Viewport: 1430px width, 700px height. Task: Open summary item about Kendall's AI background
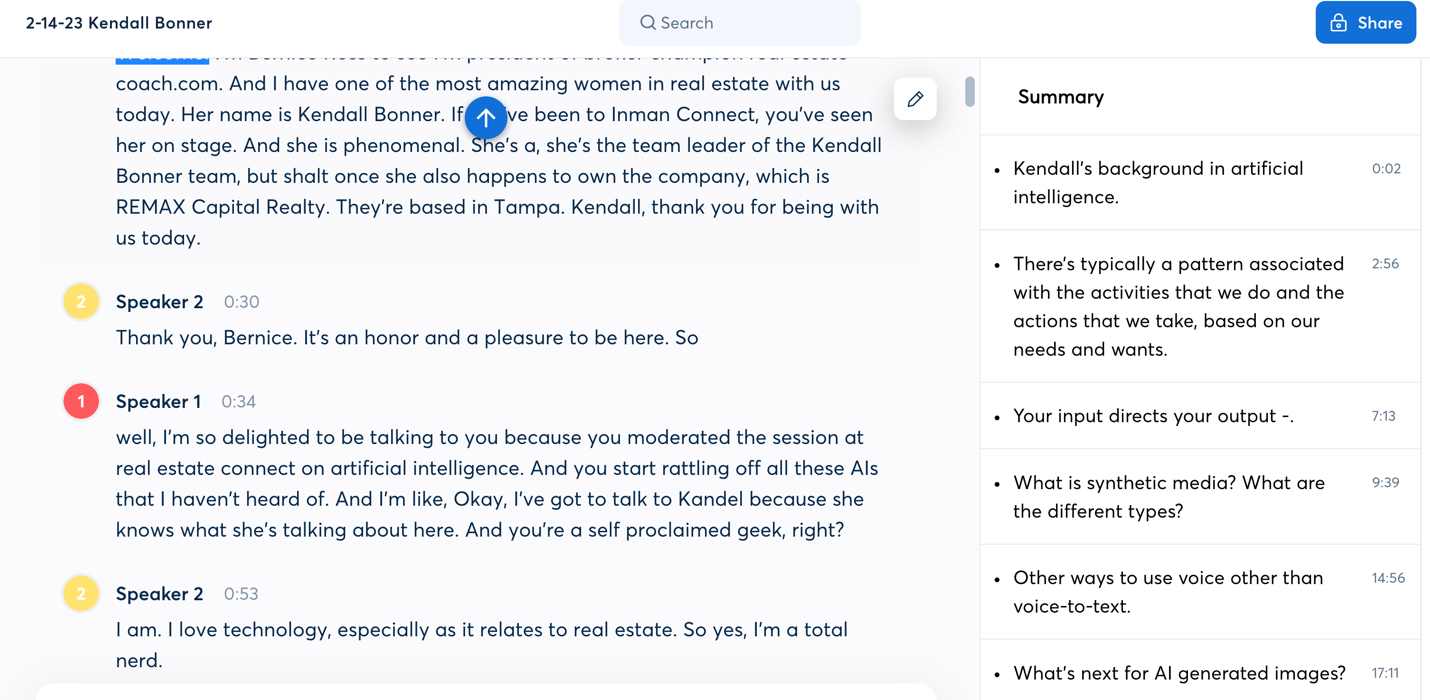click(1157, 182)
